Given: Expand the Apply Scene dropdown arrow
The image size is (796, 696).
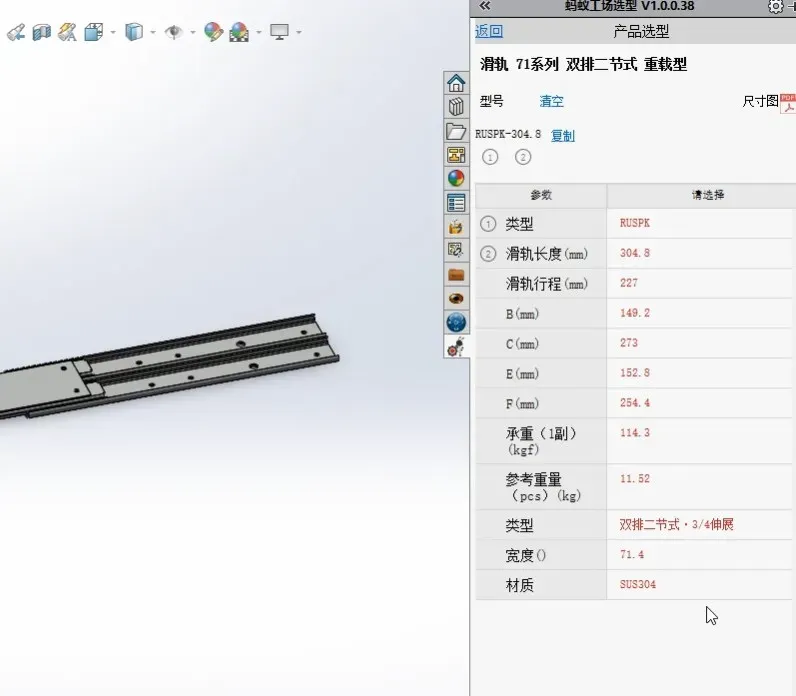Looking at the screenshot, I should (259, 32).
